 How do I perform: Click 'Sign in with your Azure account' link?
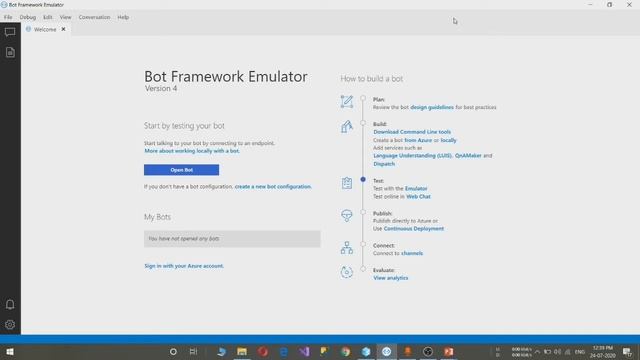tap(184, 266)
